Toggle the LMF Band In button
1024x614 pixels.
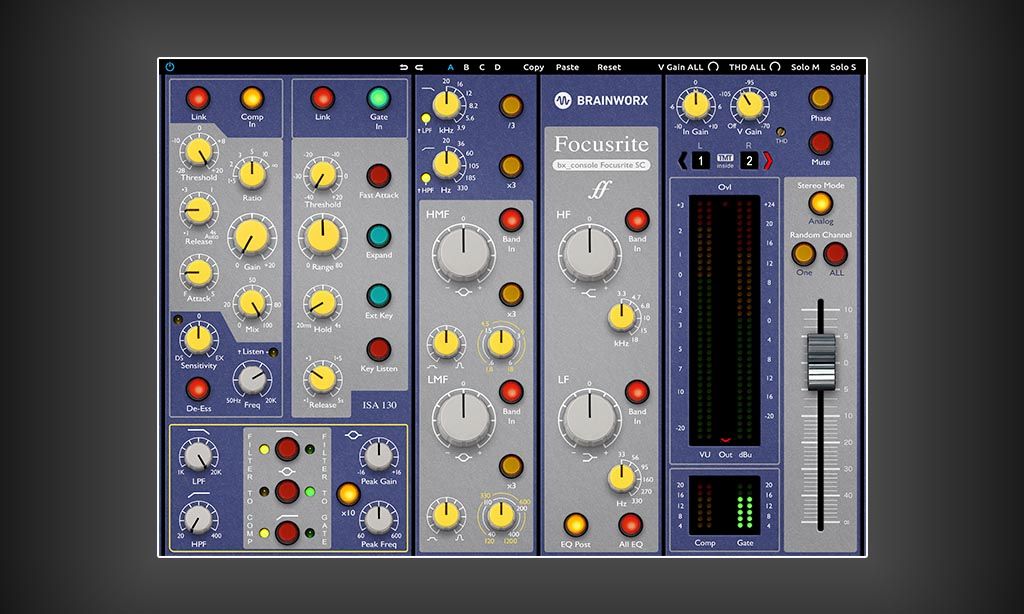click(x=511, y=392)
